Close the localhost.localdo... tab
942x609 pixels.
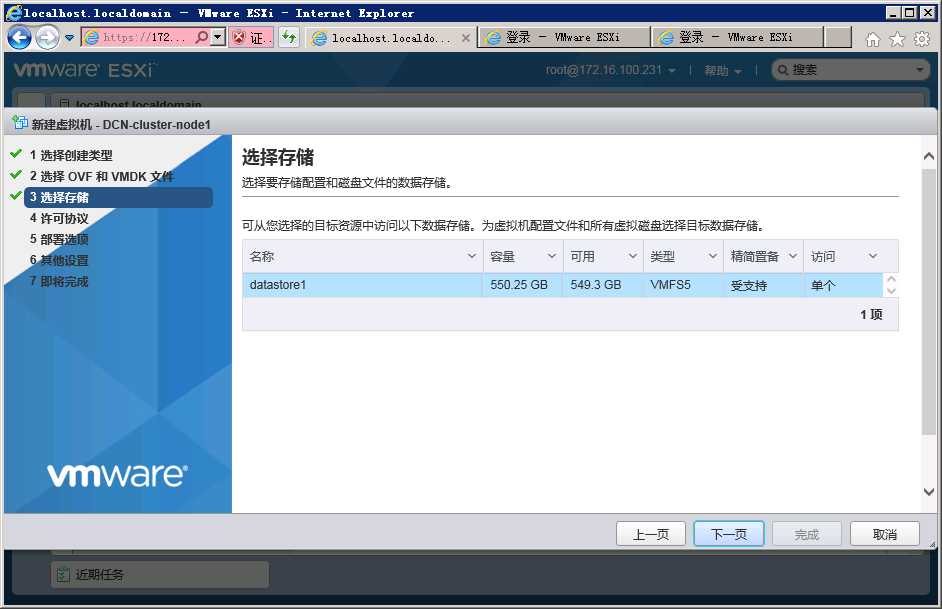pyautogui.click(x=466, y=38)
